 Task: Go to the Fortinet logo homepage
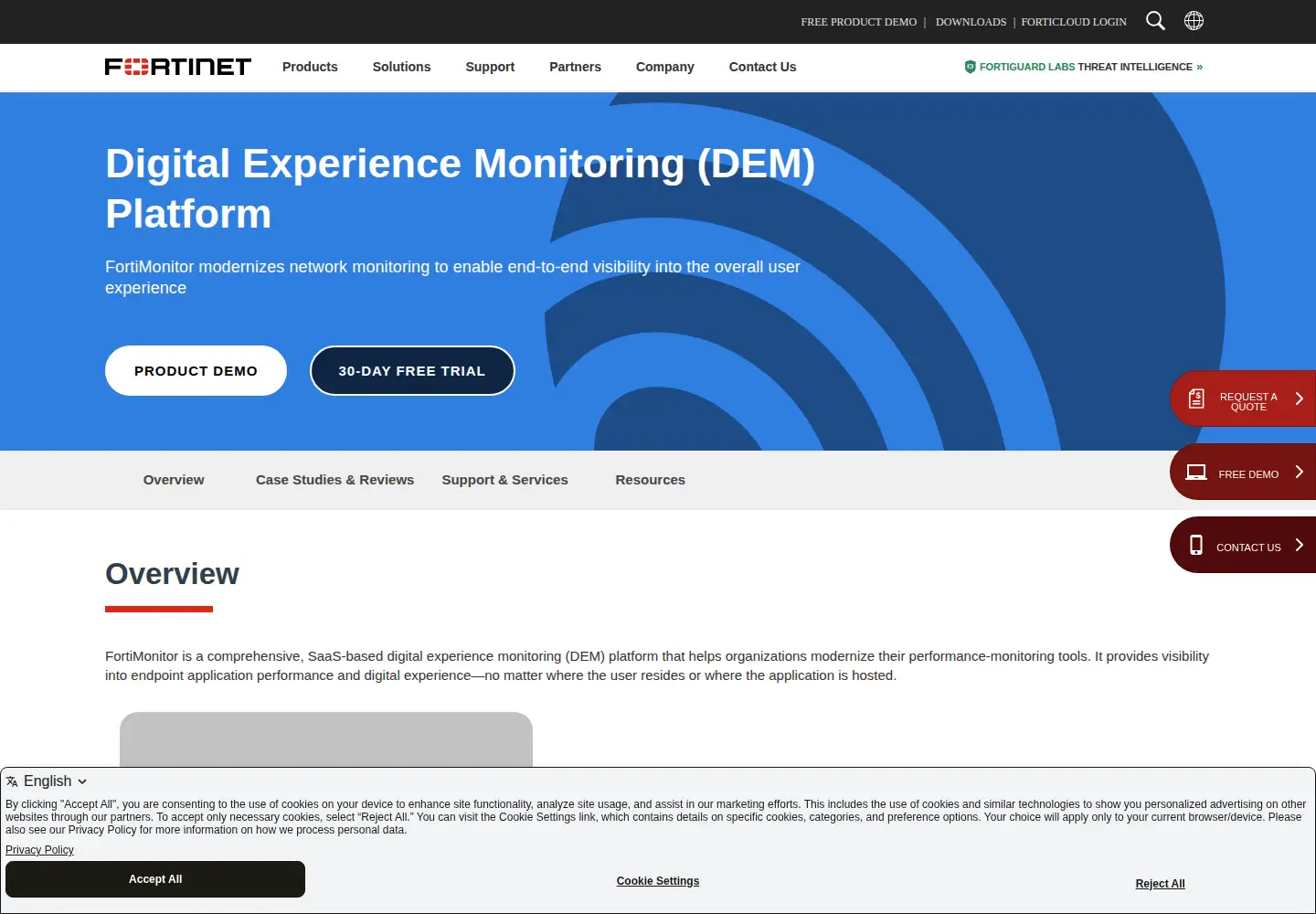(x=178, y=67)
